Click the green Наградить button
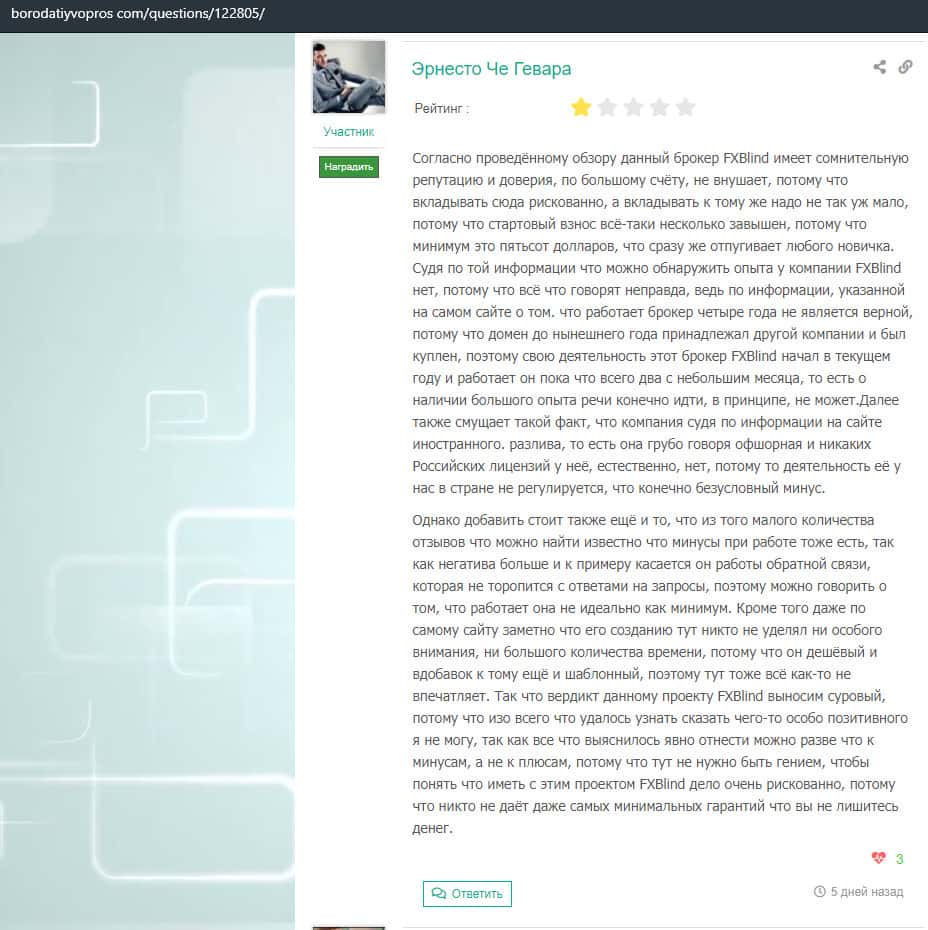 [x=349, y=167]
